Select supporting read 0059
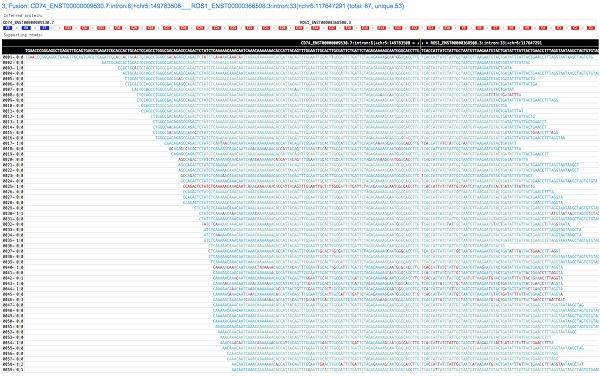 pyautogui.click(x=300, y=369)
